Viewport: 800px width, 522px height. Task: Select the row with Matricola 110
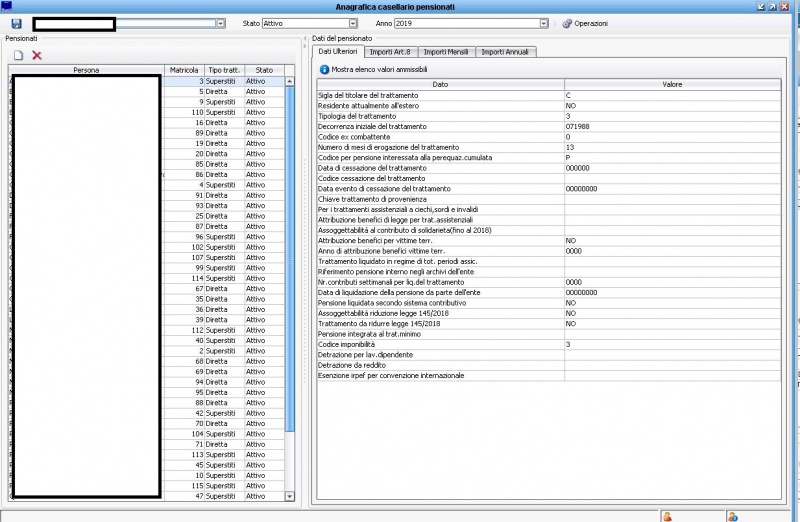tap(186, 112)
